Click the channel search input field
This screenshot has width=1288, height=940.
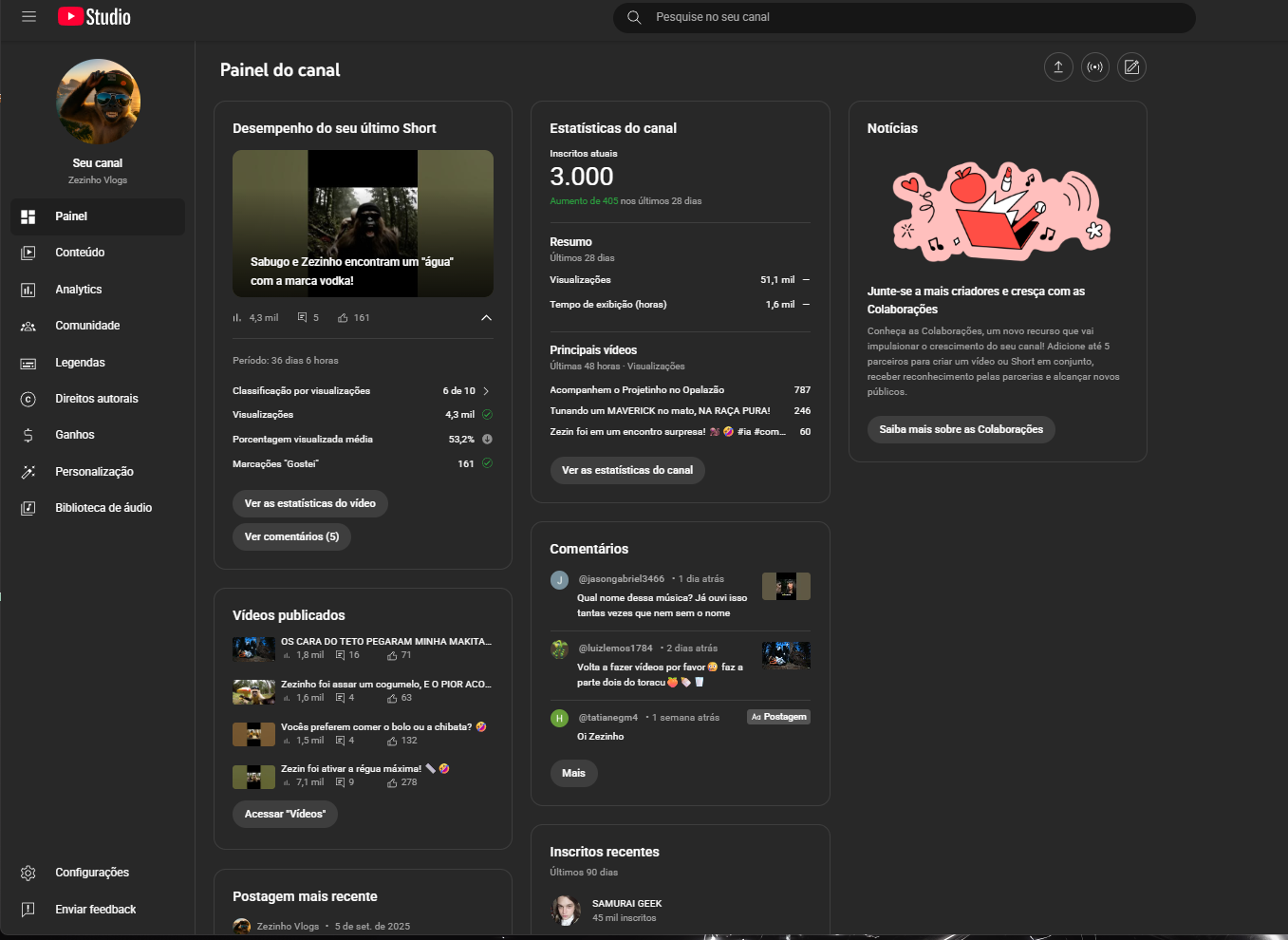(905, 17)
